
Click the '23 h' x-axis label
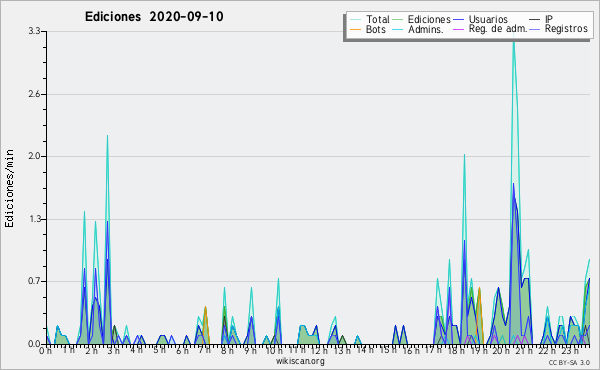(569, 351)
